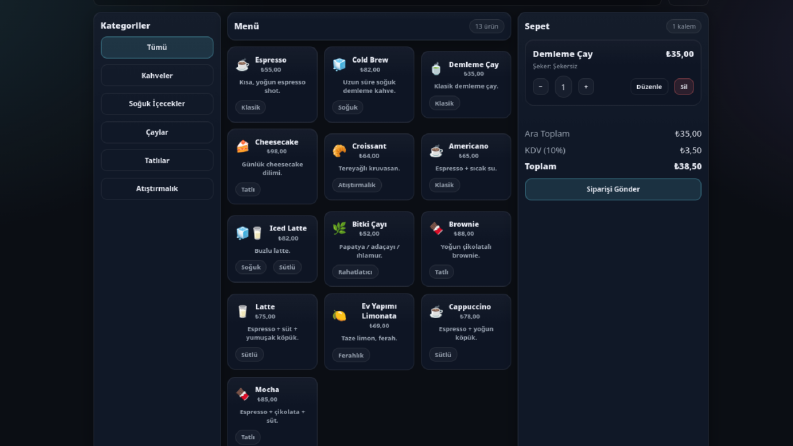Click the Ara Toplam label
This screenshot has height=446, width=793.
coord(547,134)
